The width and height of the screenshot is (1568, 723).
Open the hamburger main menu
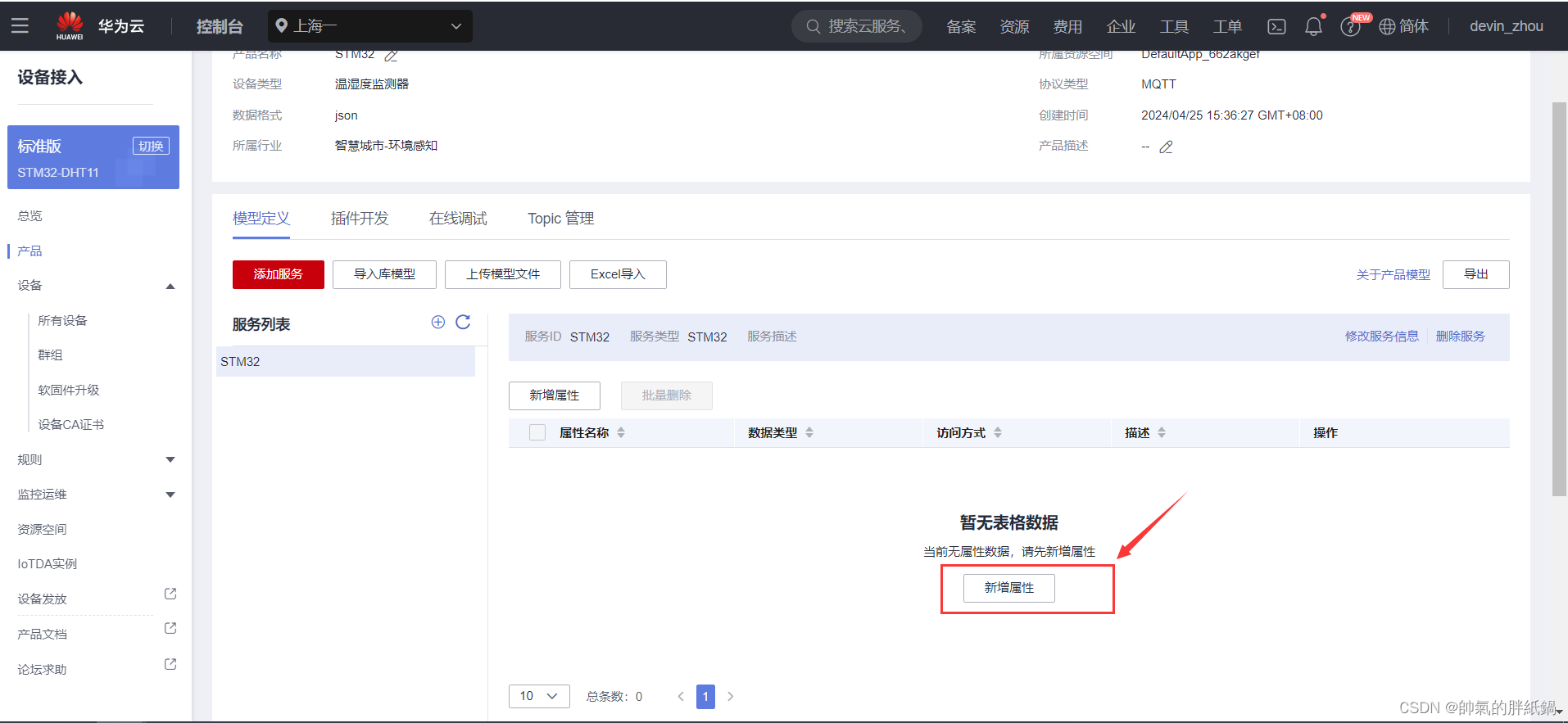pyautogui.click(x=20, y=26)
